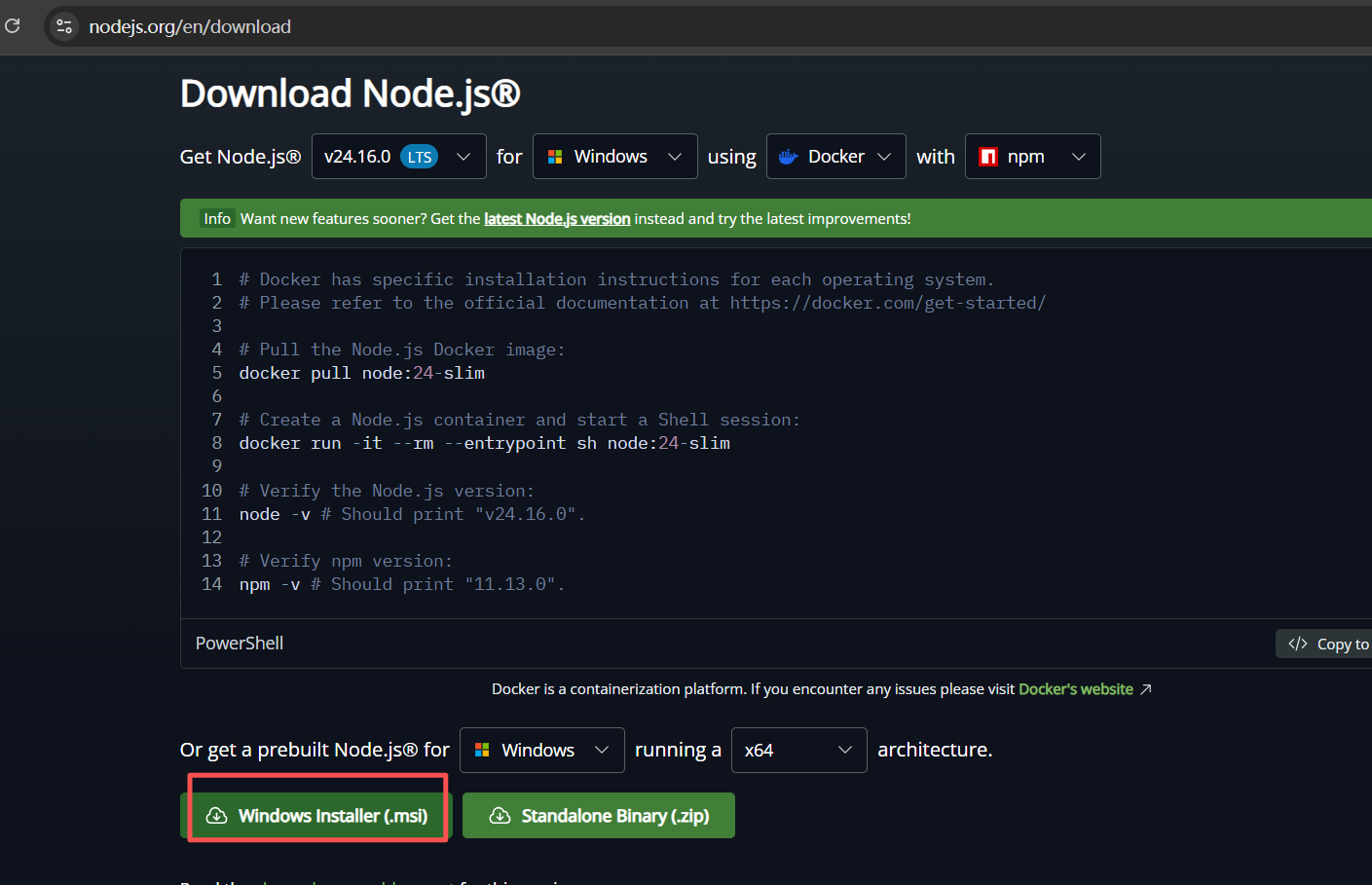Open Docker's website link
Screen dimensions: 1372x885
1076,689
